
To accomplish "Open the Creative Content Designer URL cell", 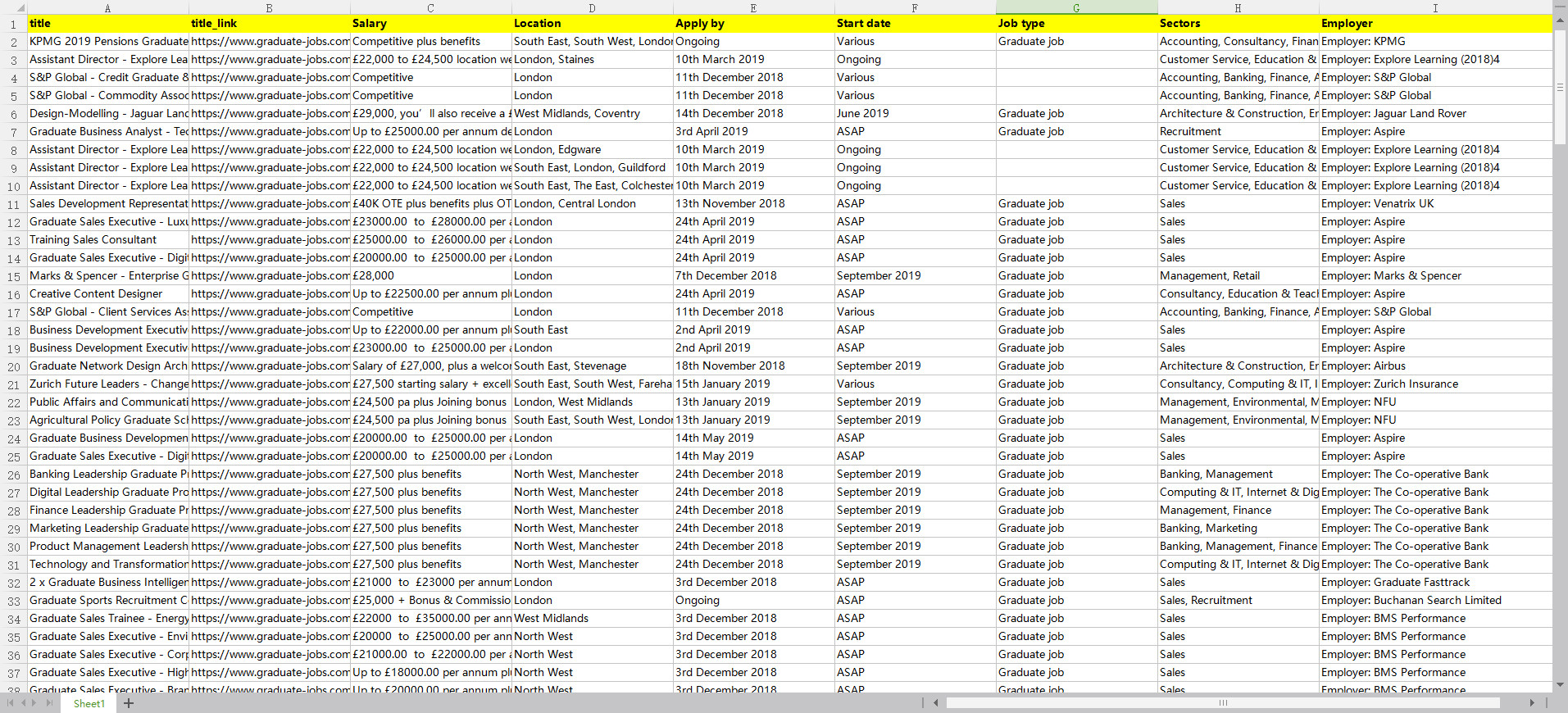I will point(270,294).
